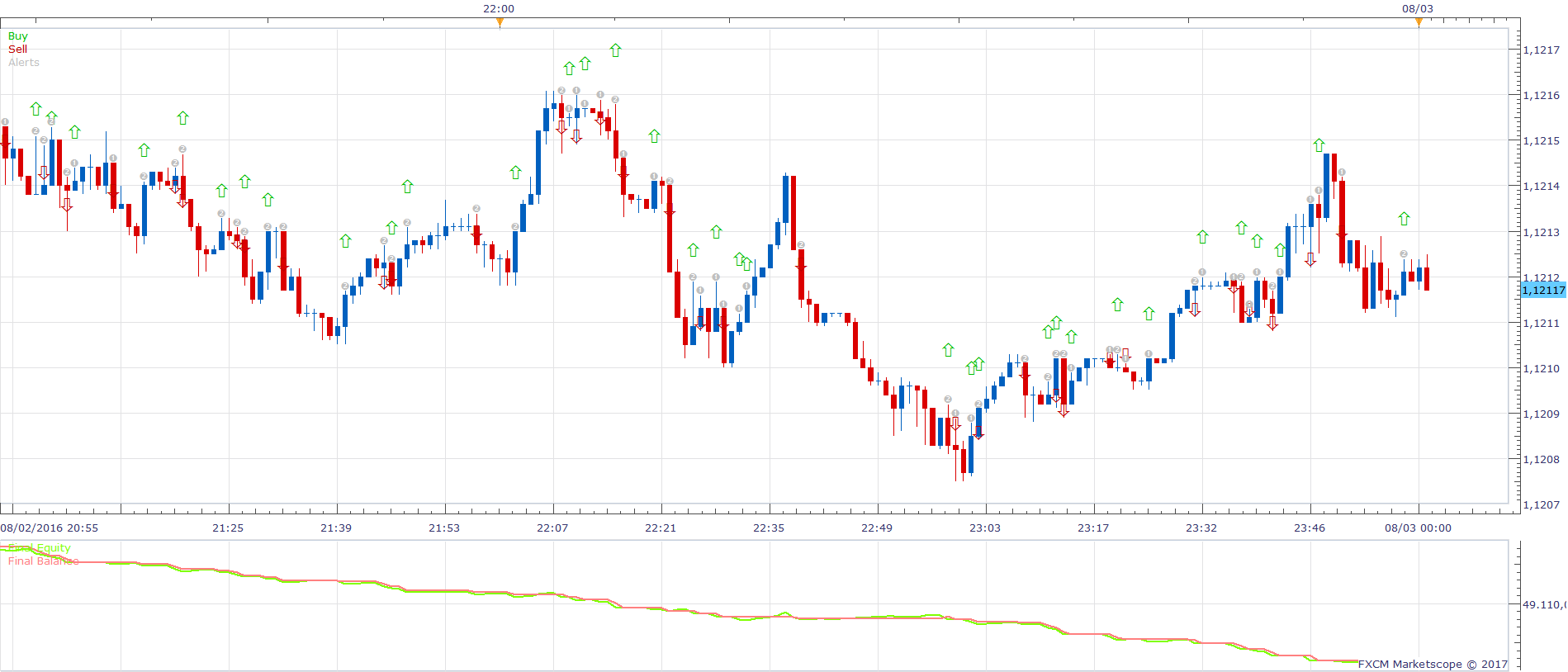This screenshot has height=672, width=1568.
Task: Click the 23:03 time axis label
Action: pyautogui.click(x=985, y=528)
